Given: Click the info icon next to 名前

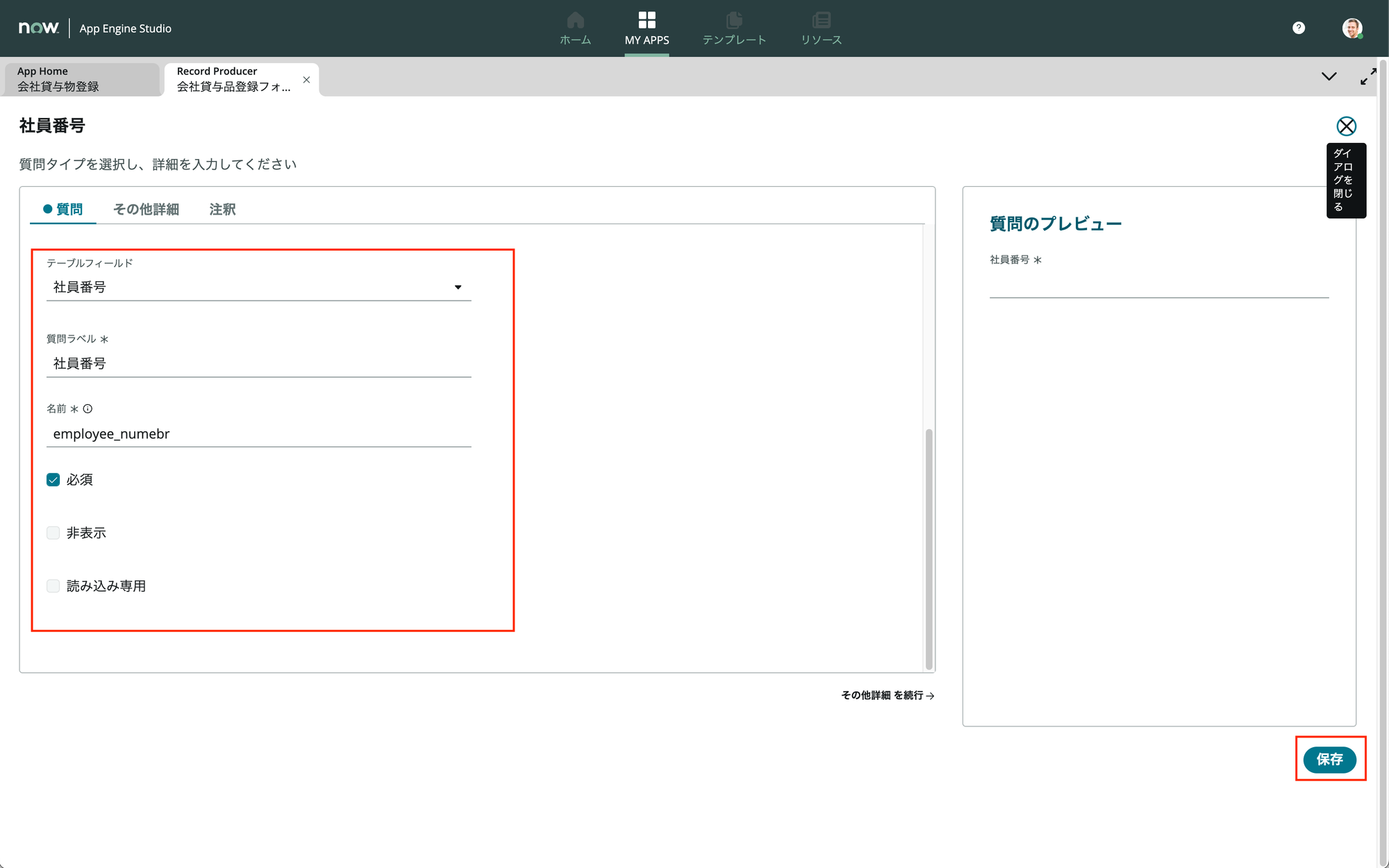Looking at the screenshot, I should point(88,409).
